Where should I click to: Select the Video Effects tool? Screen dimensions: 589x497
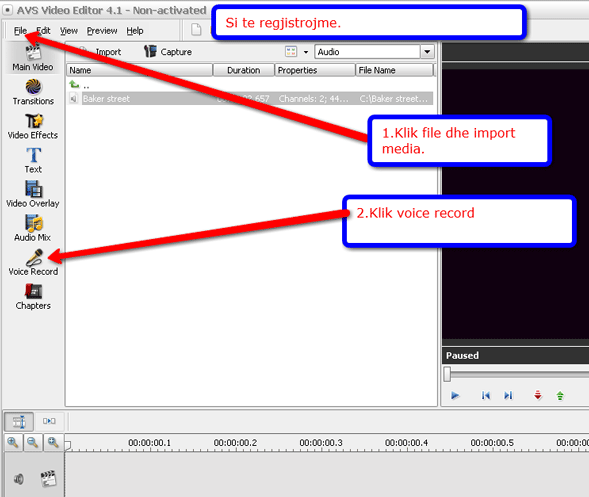tap(33, 126)
